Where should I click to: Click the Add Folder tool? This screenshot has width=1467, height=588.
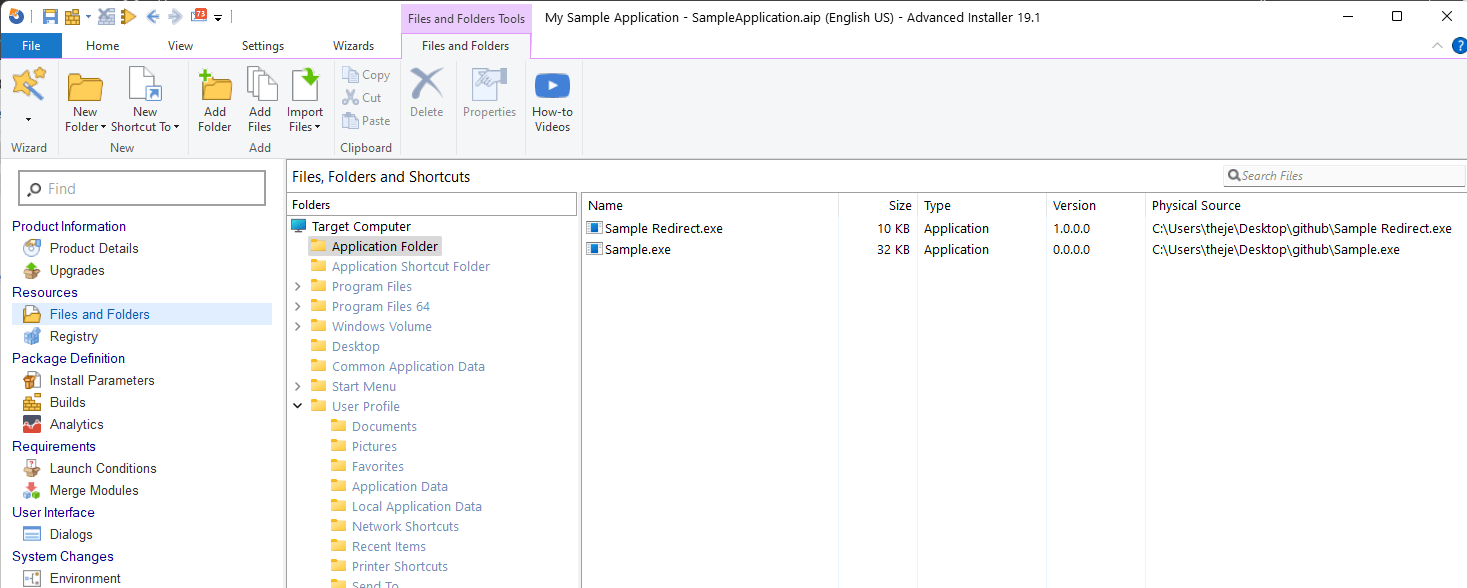click(x=215, y=97)
